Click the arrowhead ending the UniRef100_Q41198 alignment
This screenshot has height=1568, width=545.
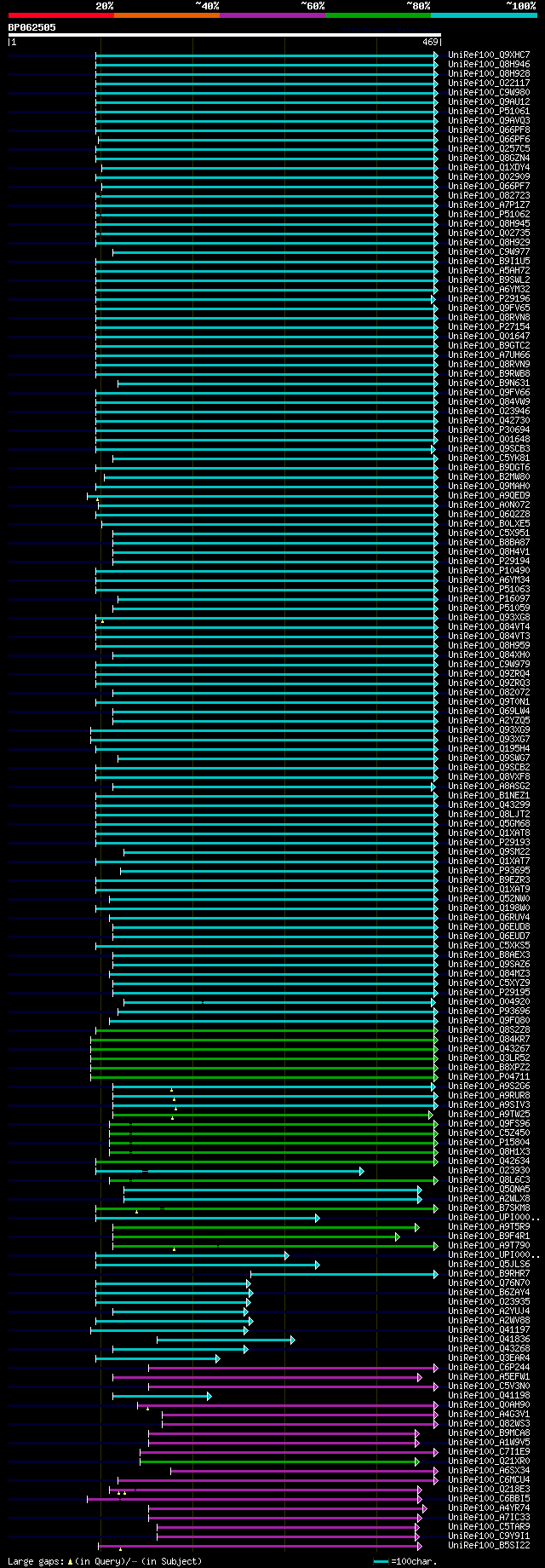[209, 1396]
